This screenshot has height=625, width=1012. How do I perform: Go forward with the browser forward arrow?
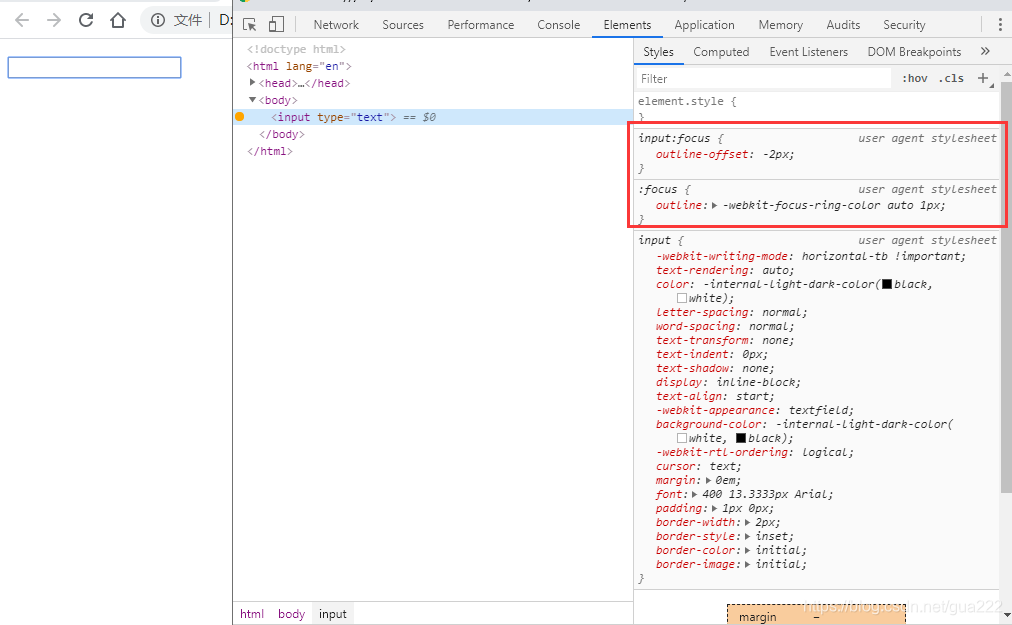click(54, 20)
